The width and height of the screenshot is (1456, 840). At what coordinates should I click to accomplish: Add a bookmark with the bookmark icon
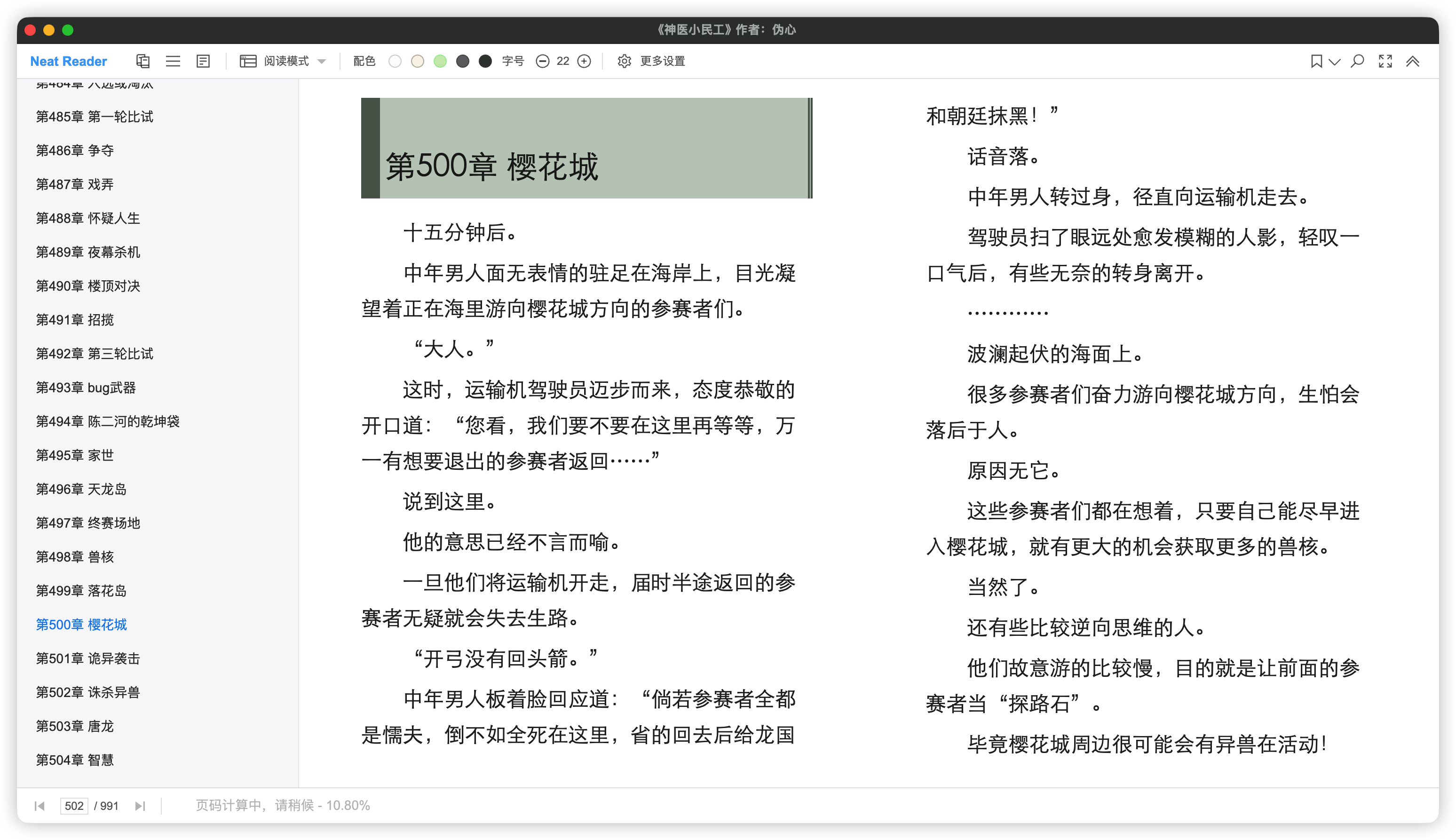[1316, 61]
